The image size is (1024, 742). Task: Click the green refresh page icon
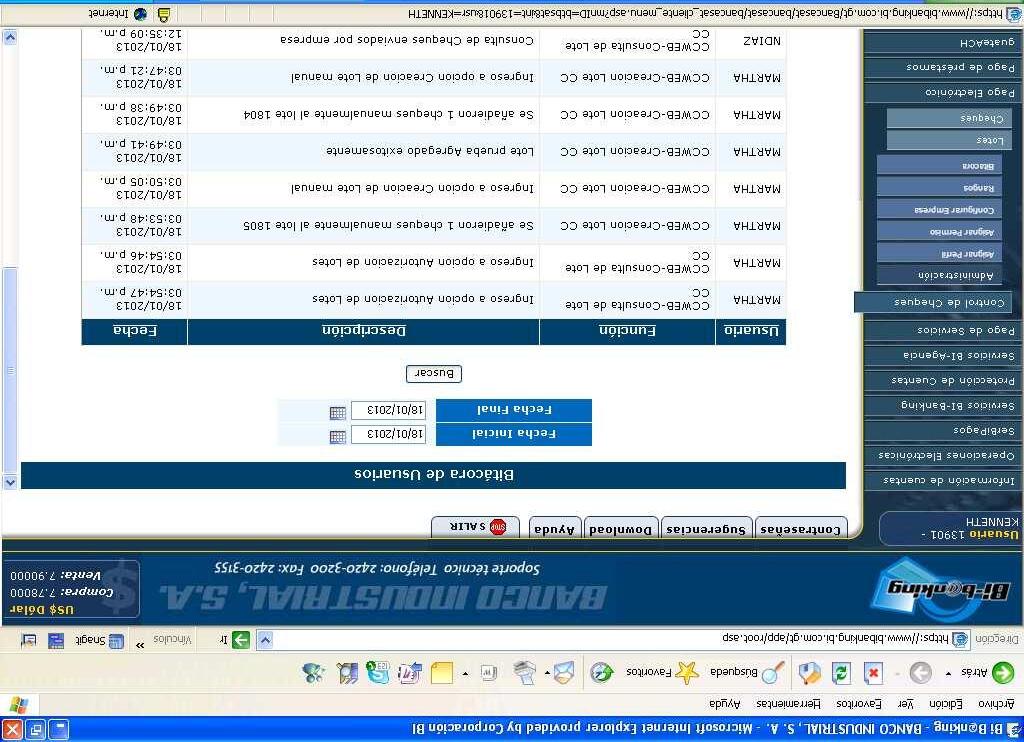pos(840,672)
